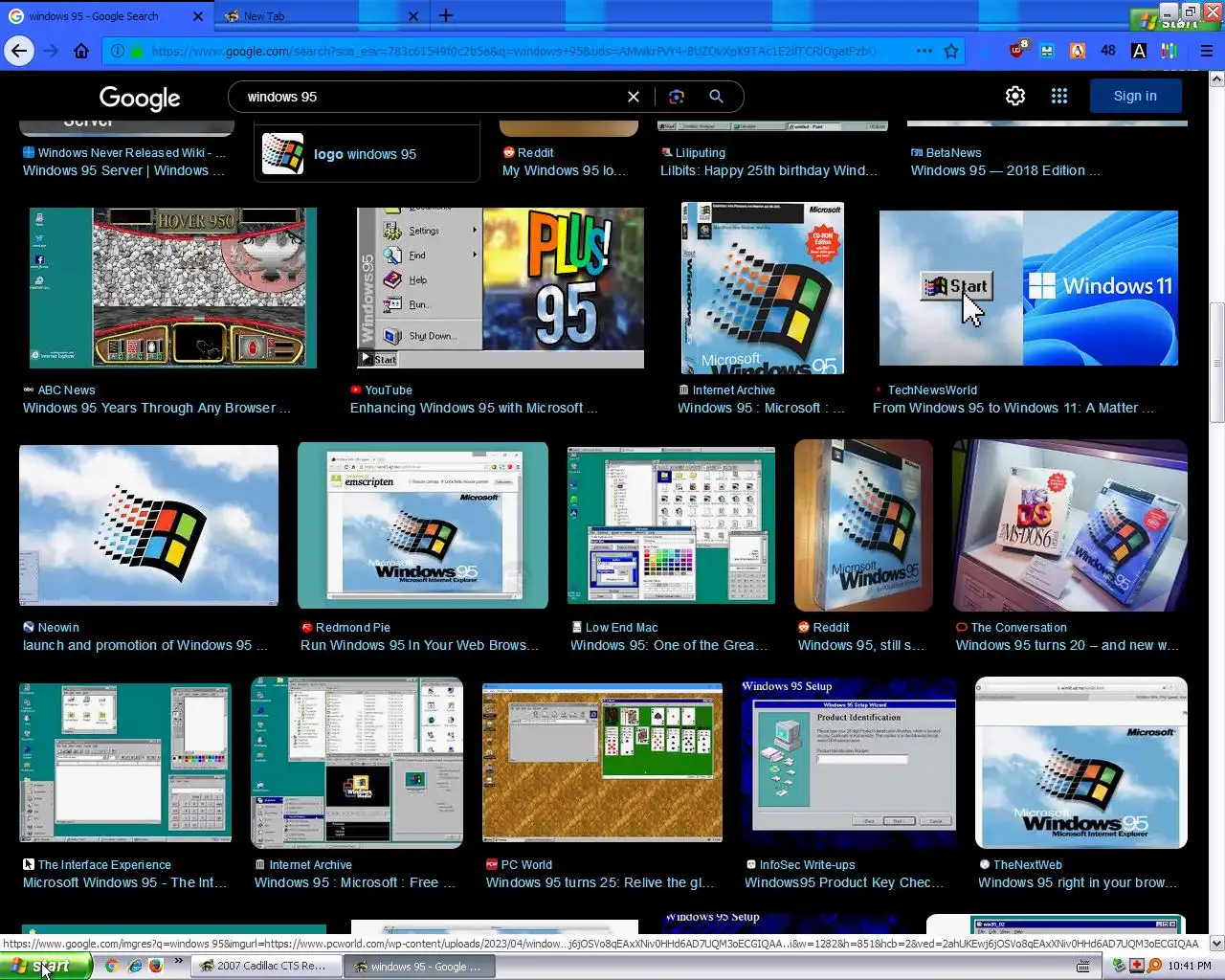Open the PC World solitaire thumbnail
The width and height of the screenshot is (1225, 980).
[x=602, y=763]
